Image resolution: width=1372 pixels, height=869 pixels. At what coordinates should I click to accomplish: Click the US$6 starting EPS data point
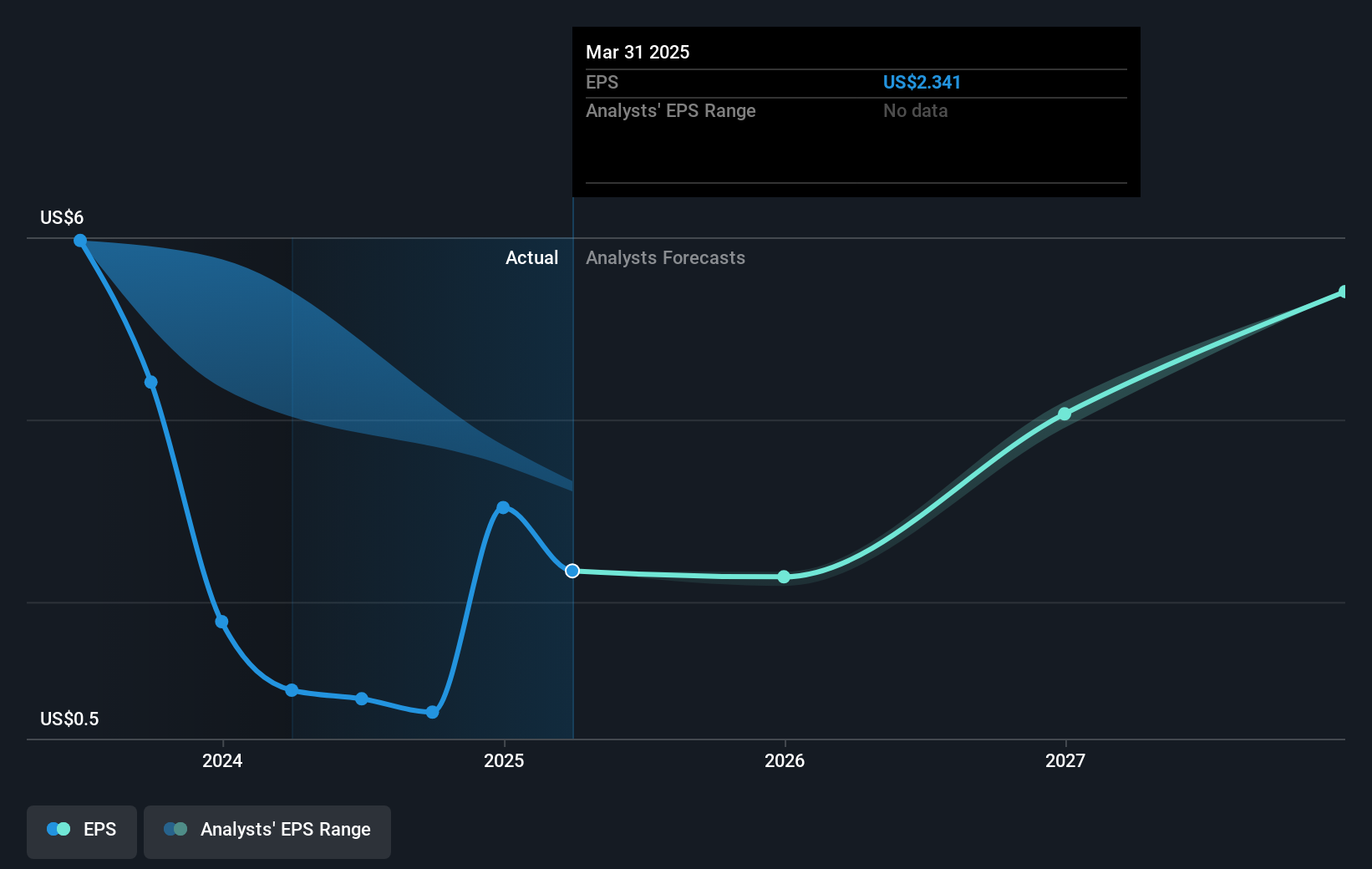(x=80, y=241)
